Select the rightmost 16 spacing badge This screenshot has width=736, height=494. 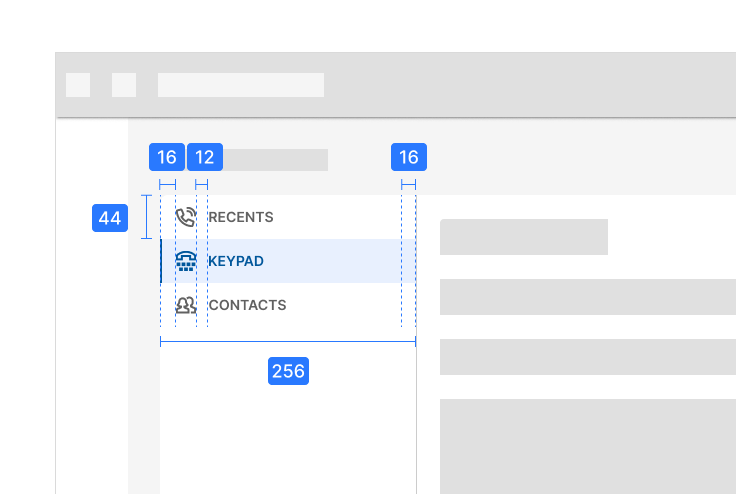click(x=408, y=157)
